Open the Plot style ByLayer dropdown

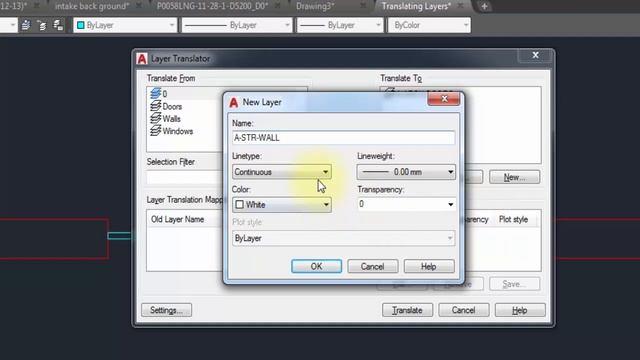point(343,238)
